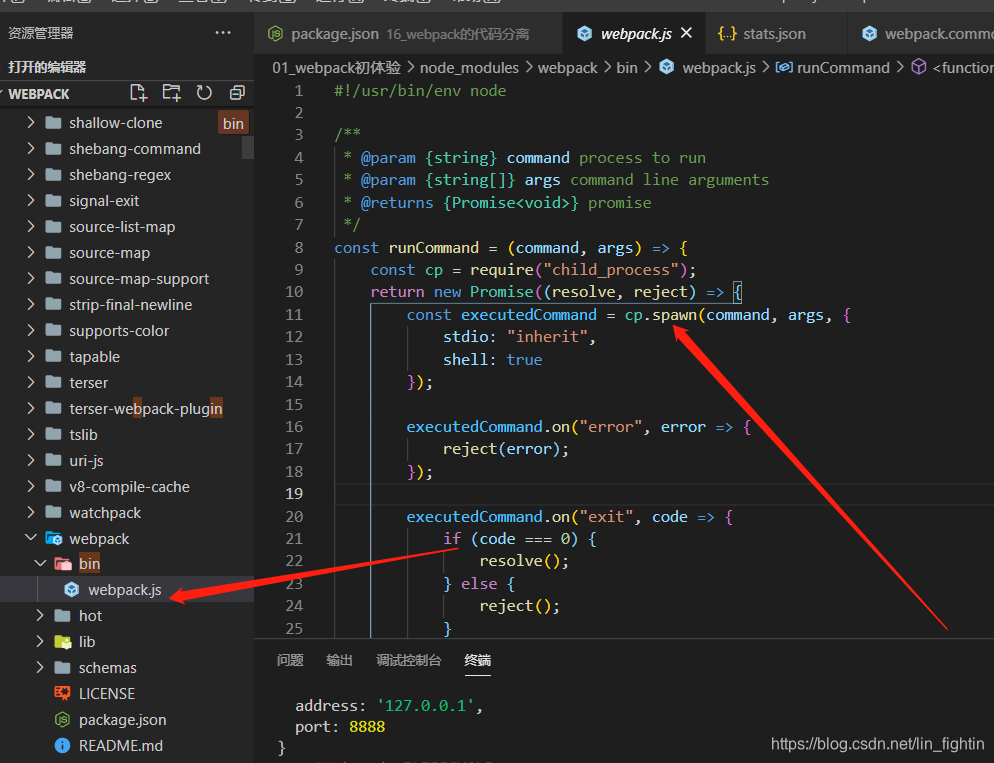The height and width of the screenshot is (763, 994).
Task: Click on 'child_process' string in line 9
Action: pos(610,270)
